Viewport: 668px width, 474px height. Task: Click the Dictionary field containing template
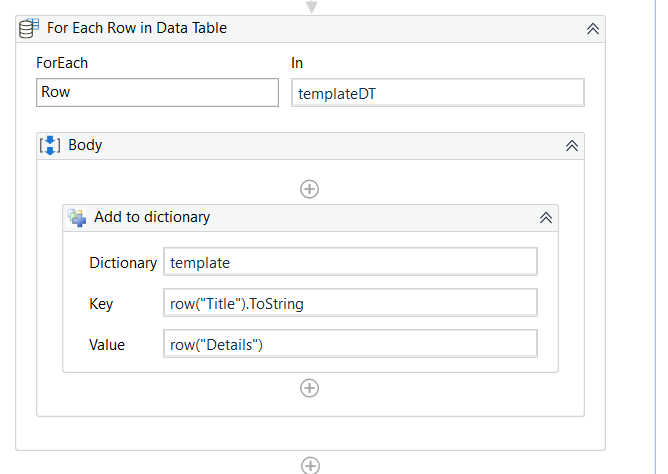tap(350, 262)
